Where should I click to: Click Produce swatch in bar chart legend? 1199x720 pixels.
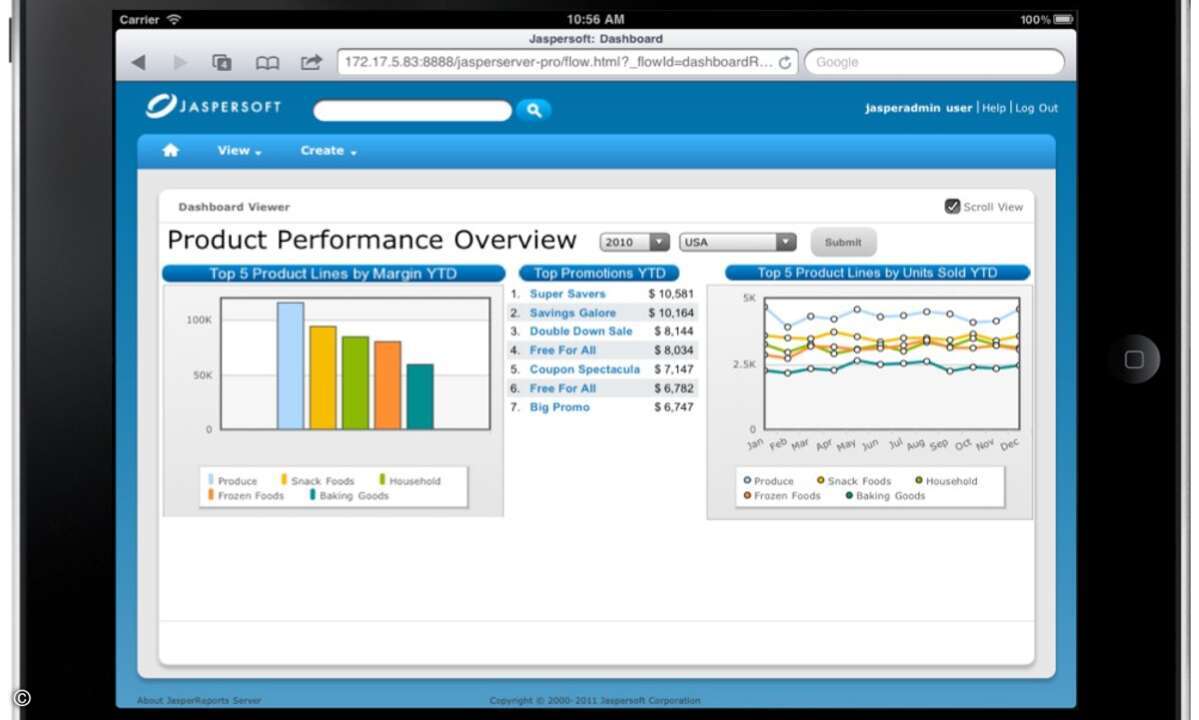(211, 480)
